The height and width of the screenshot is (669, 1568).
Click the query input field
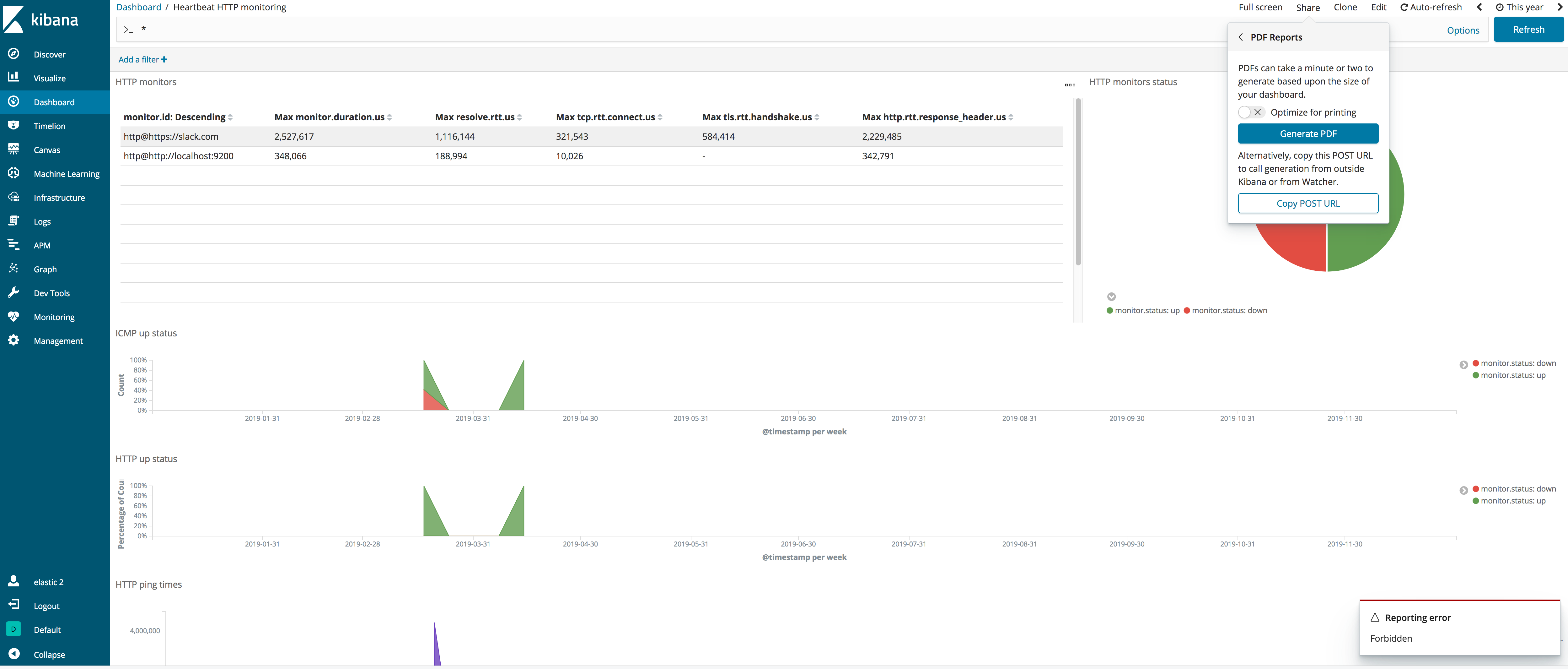(426, 29)
